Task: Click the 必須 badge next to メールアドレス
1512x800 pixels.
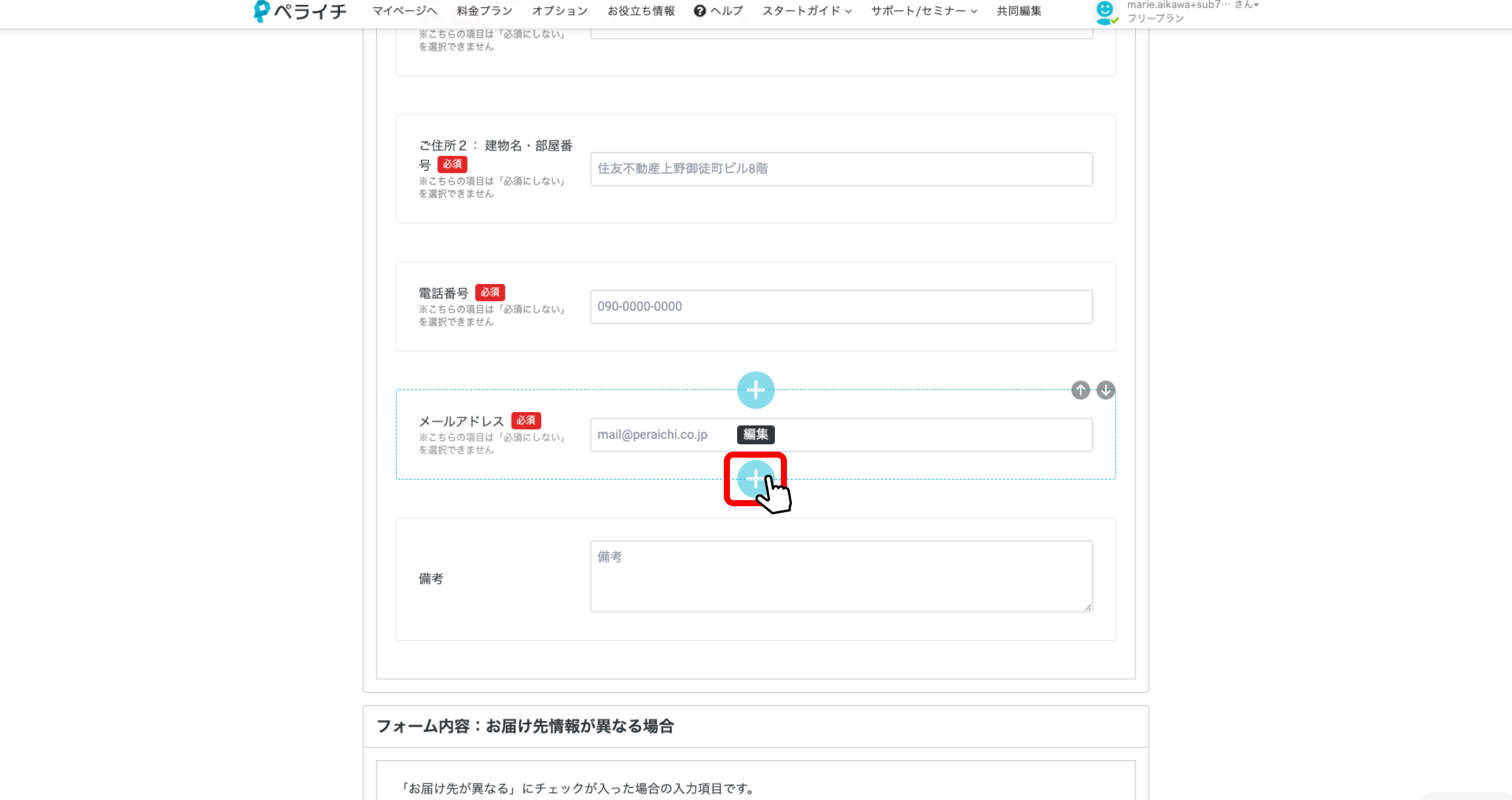Action: tap(526, 421)
